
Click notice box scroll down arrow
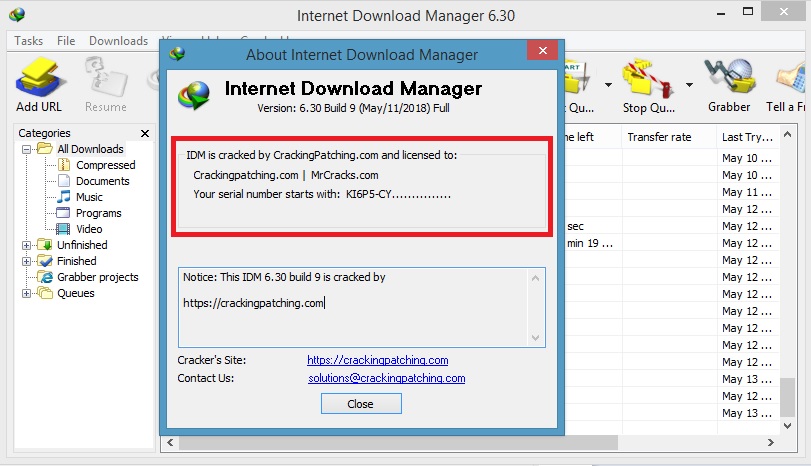[x=535, y=338]
